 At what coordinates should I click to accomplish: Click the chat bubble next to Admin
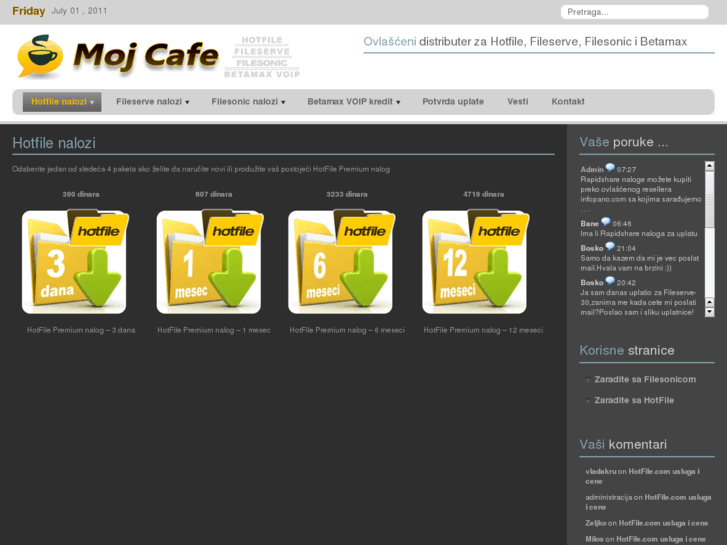click(610, 167)
